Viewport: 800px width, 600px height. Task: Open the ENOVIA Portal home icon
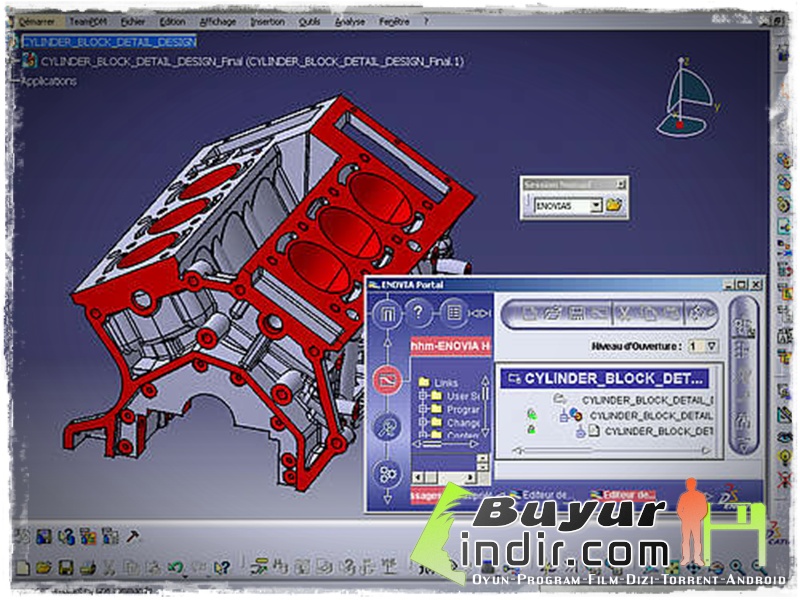pyautogui.click(x=387, y=310)
